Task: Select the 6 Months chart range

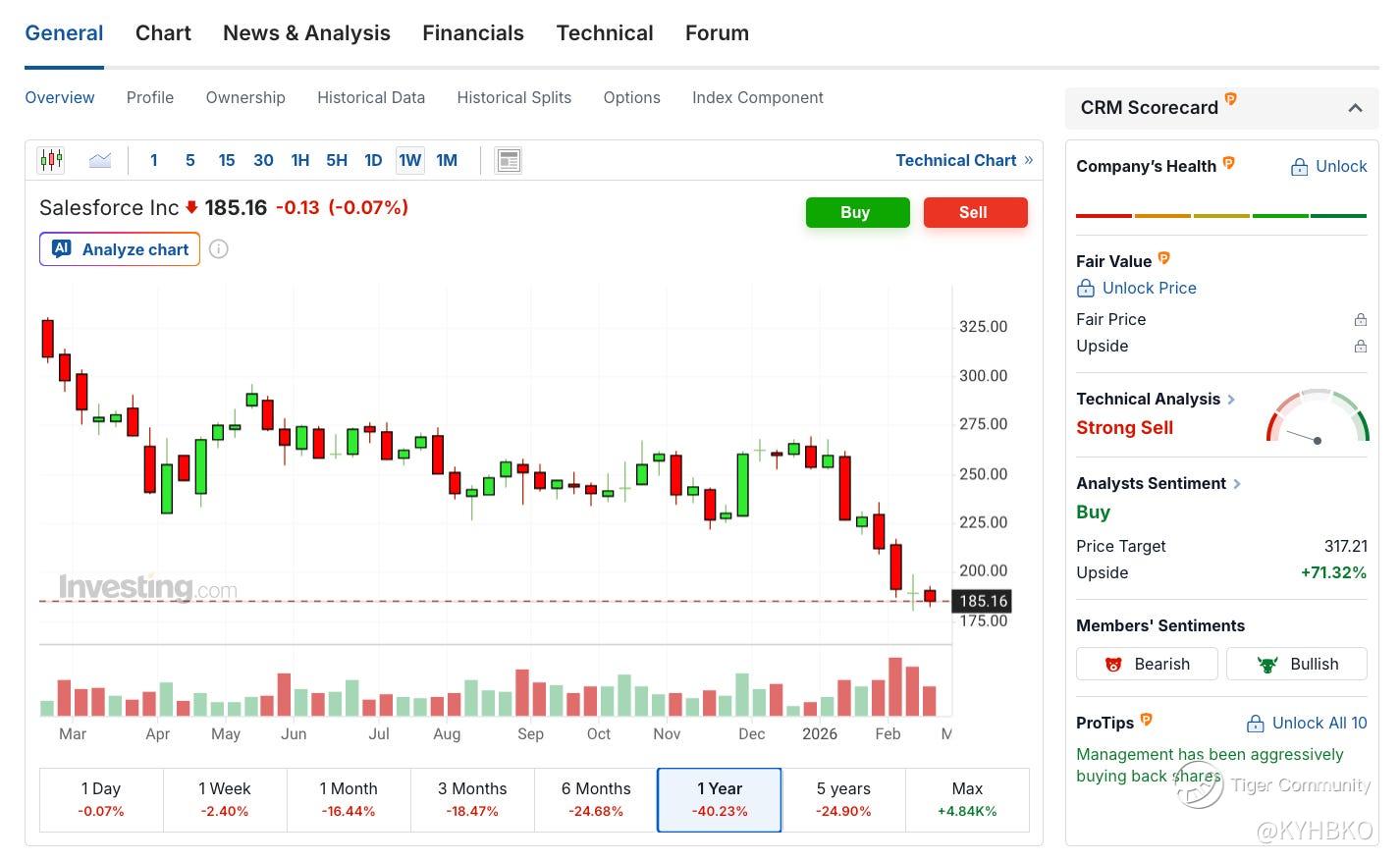Action: click(x=596, y=800)
